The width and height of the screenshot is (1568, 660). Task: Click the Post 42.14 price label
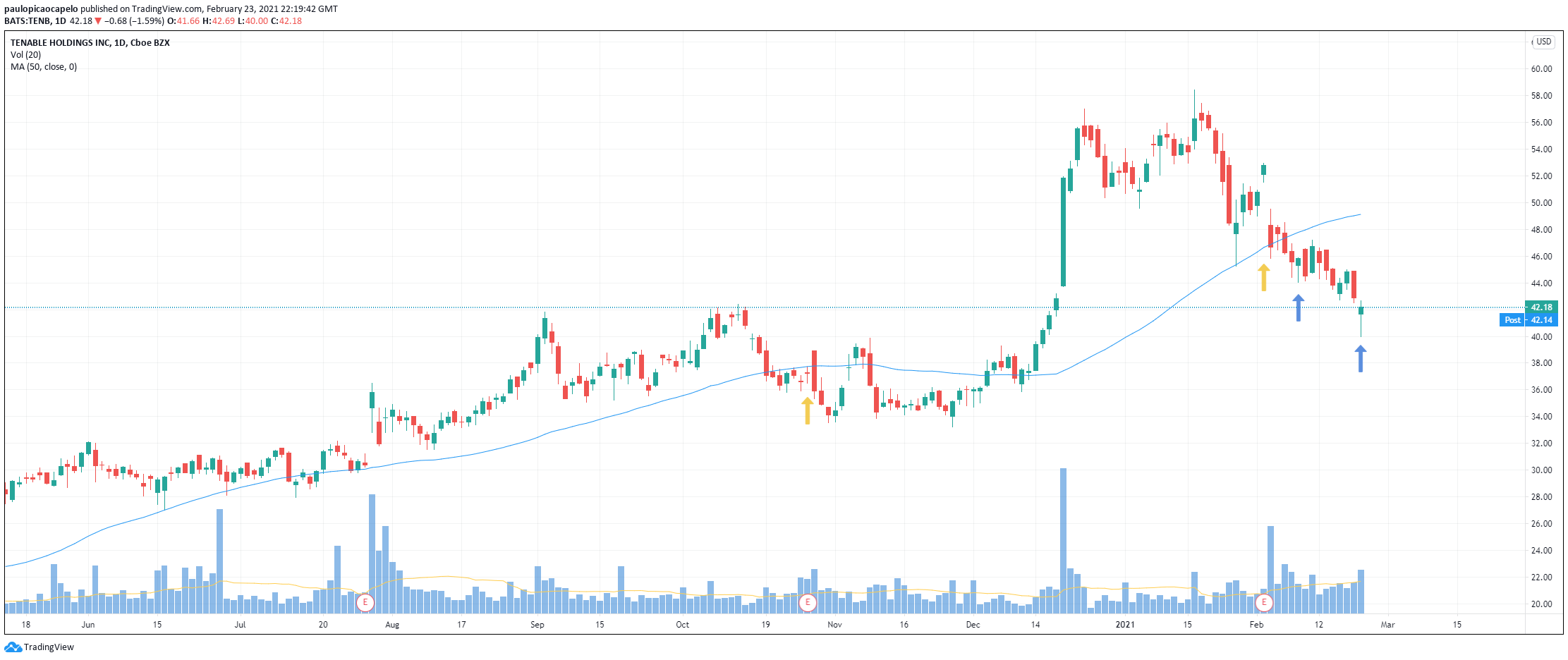pyautogui.click(x=1528, y=320)
